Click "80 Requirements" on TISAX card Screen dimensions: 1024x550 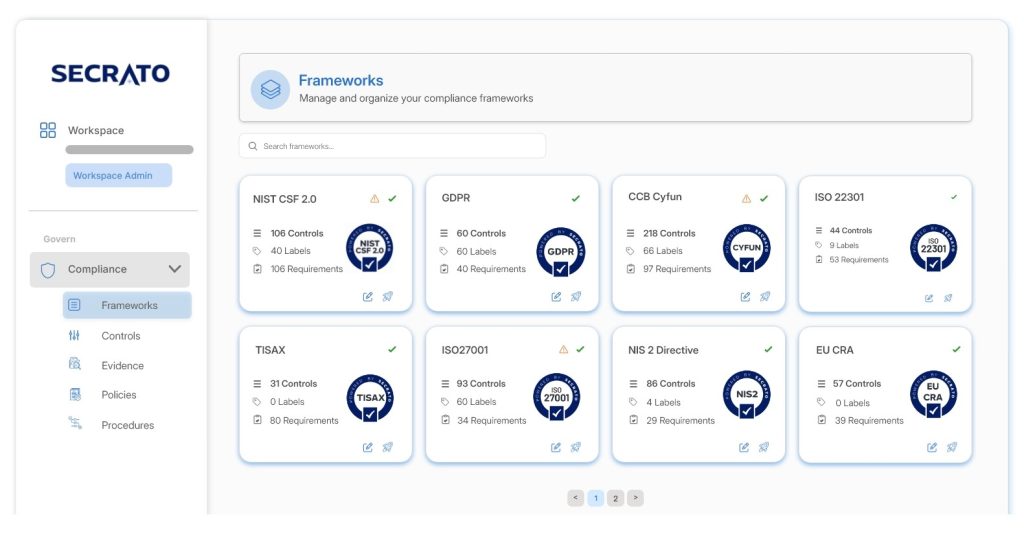(x=304, y=421)
